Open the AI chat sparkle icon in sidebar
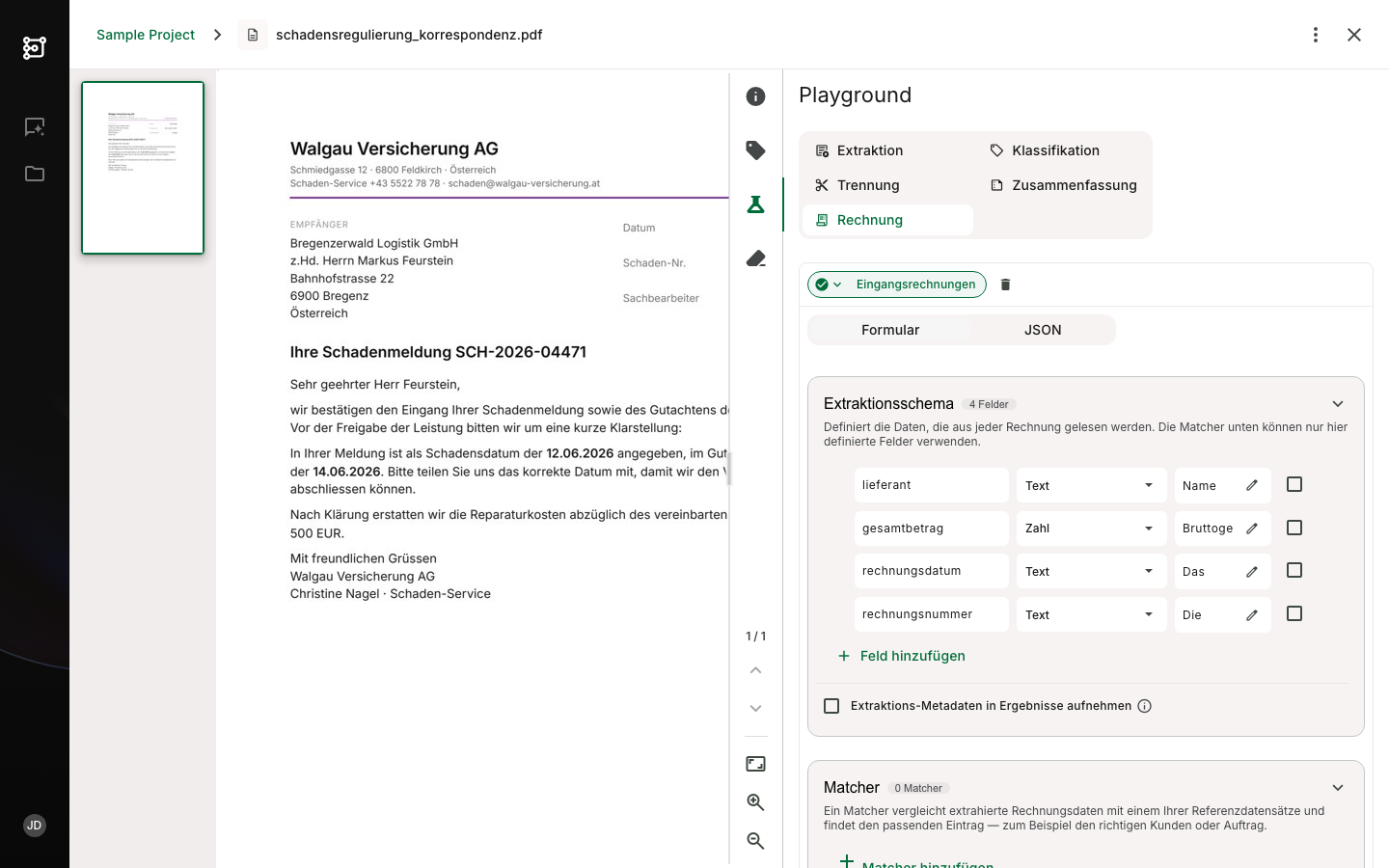The height and width of the screenshot is (868, 1389). [x=35, y=127]
